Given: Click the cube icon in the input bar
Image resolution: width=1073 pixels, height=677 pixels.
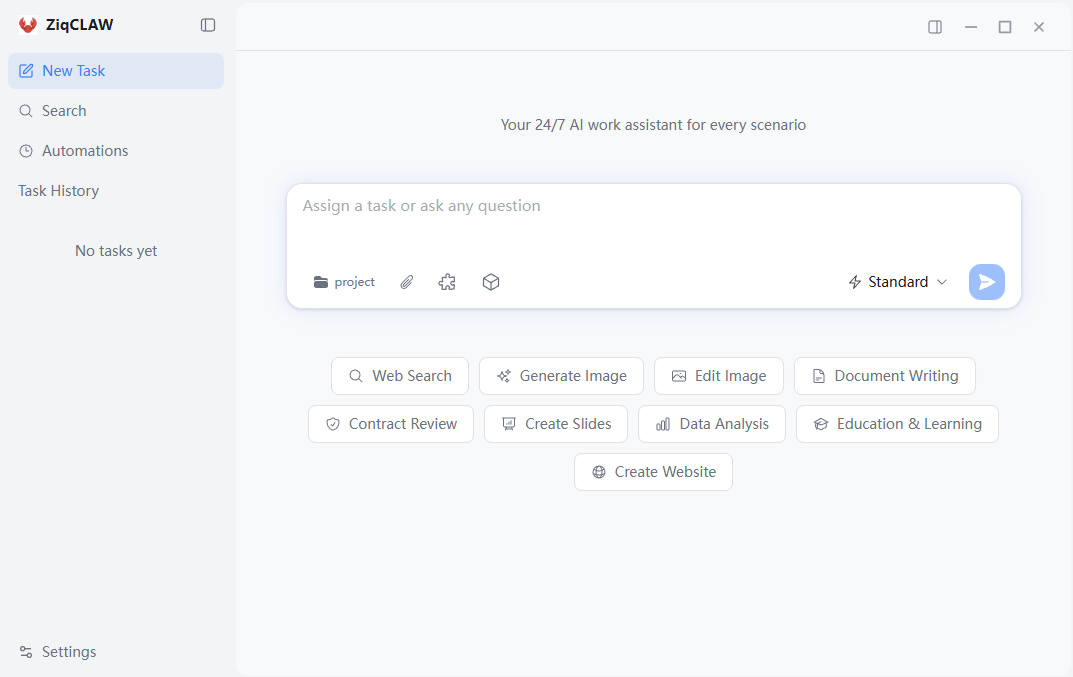Looking at the screenshot, I should click(x=491, y=281).
